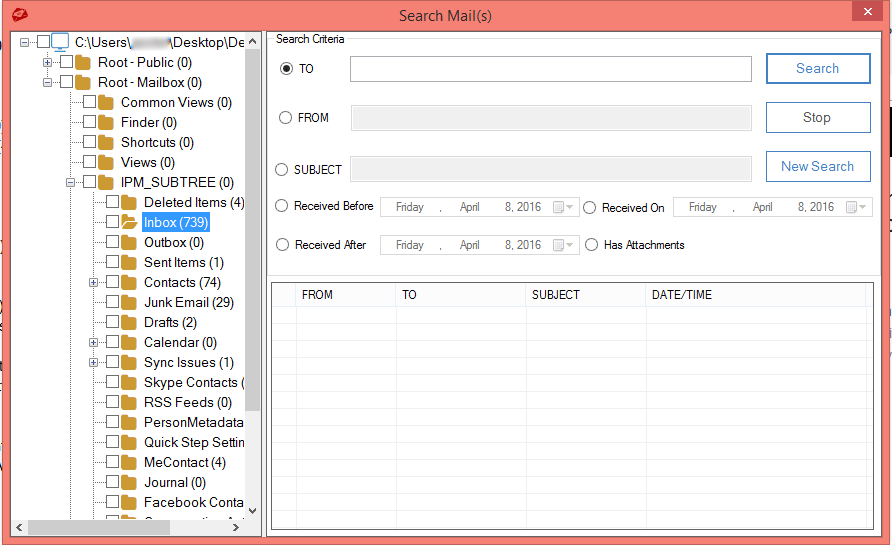892x545 pixels.
Task: Click the Junk Email folder icon
Action: [129, 302]
